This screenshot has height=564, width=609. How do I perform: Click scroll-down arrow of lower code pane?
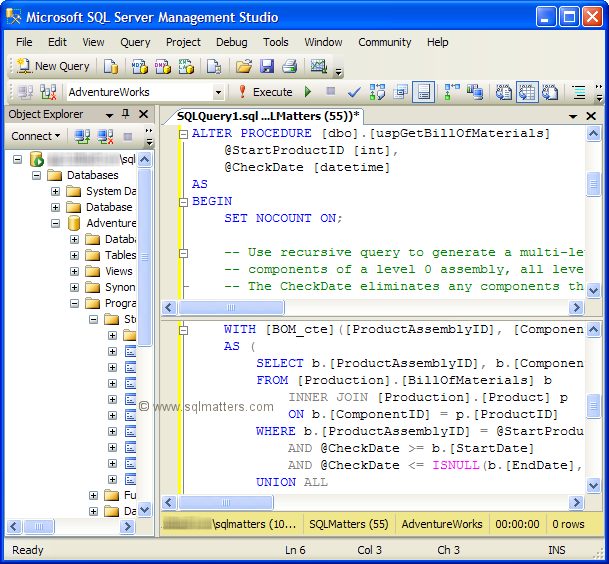[x=593, y=485]
